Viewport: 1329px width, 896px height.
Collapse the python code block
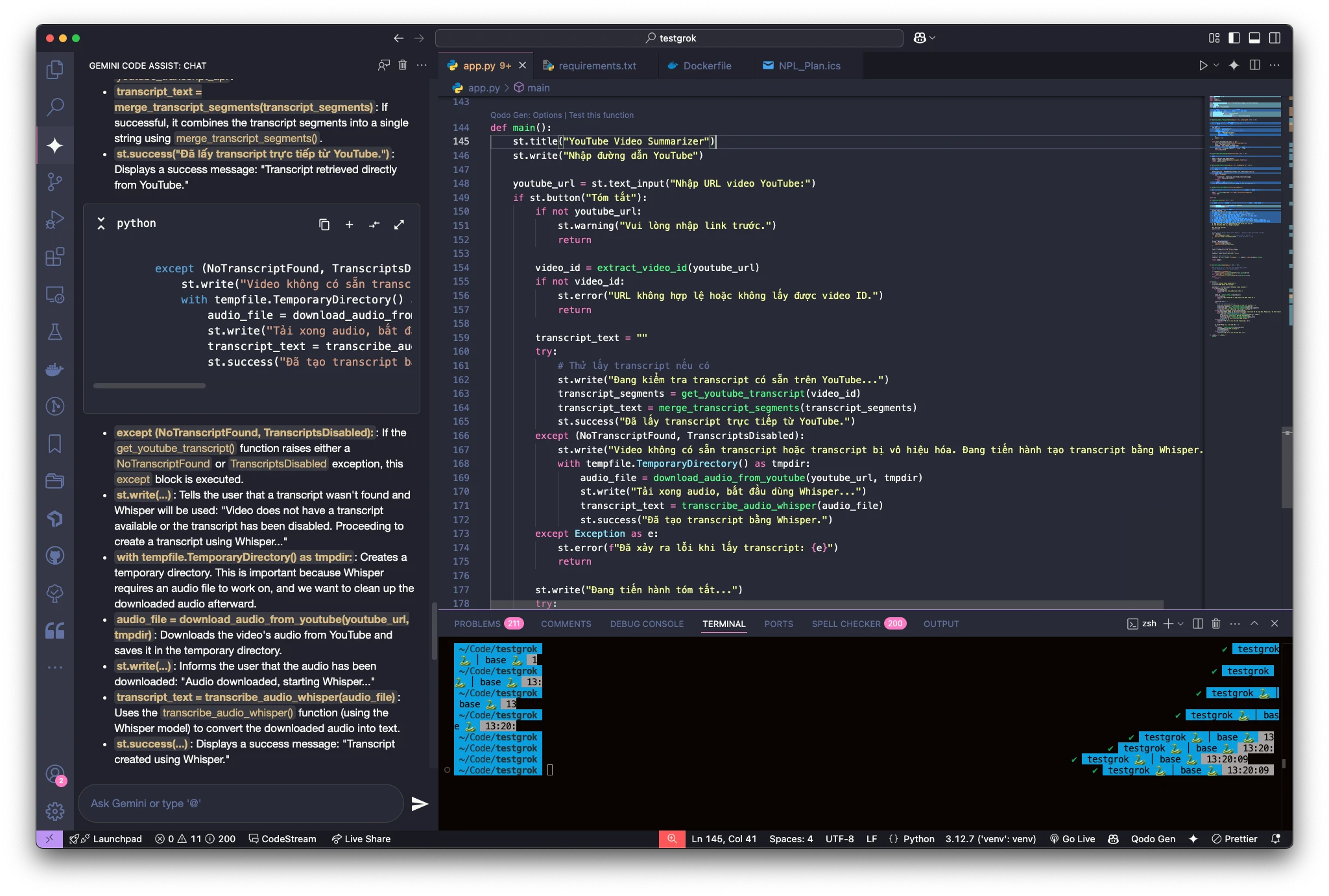[x=101, y=224]
